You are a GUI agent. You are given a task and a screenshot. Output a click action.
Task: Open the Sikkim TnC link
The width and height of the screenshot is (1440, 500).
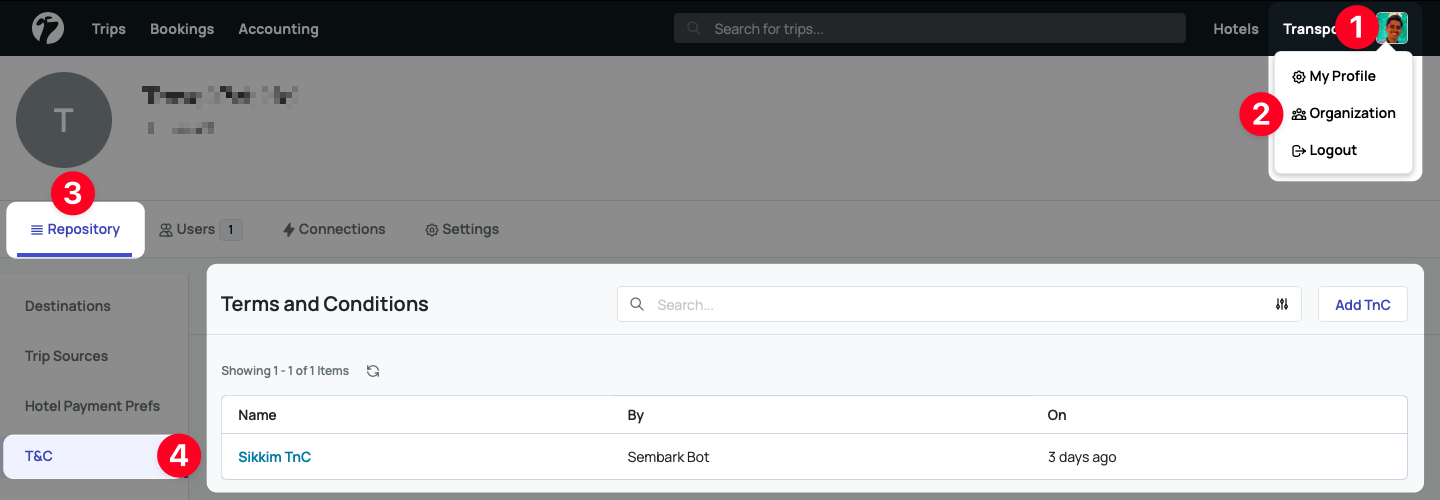[x=274, y=457]
